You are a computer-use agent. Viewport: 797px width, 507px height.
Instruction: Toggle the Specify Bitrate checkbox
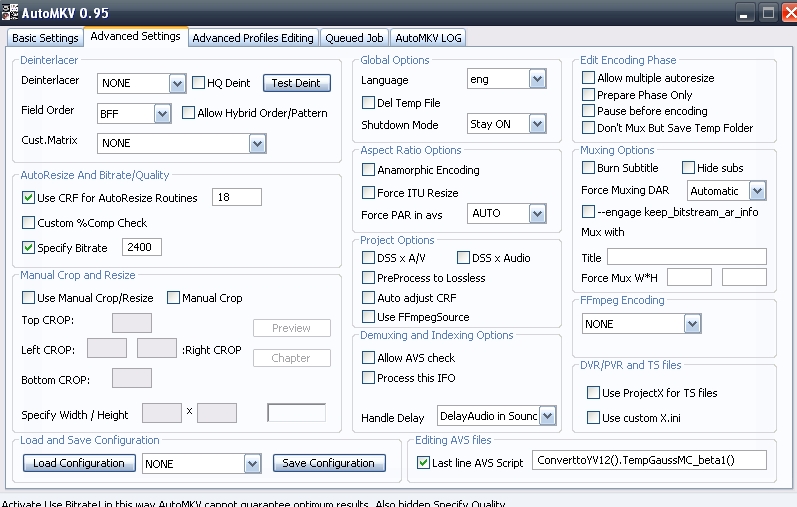(x=28, y=247)
